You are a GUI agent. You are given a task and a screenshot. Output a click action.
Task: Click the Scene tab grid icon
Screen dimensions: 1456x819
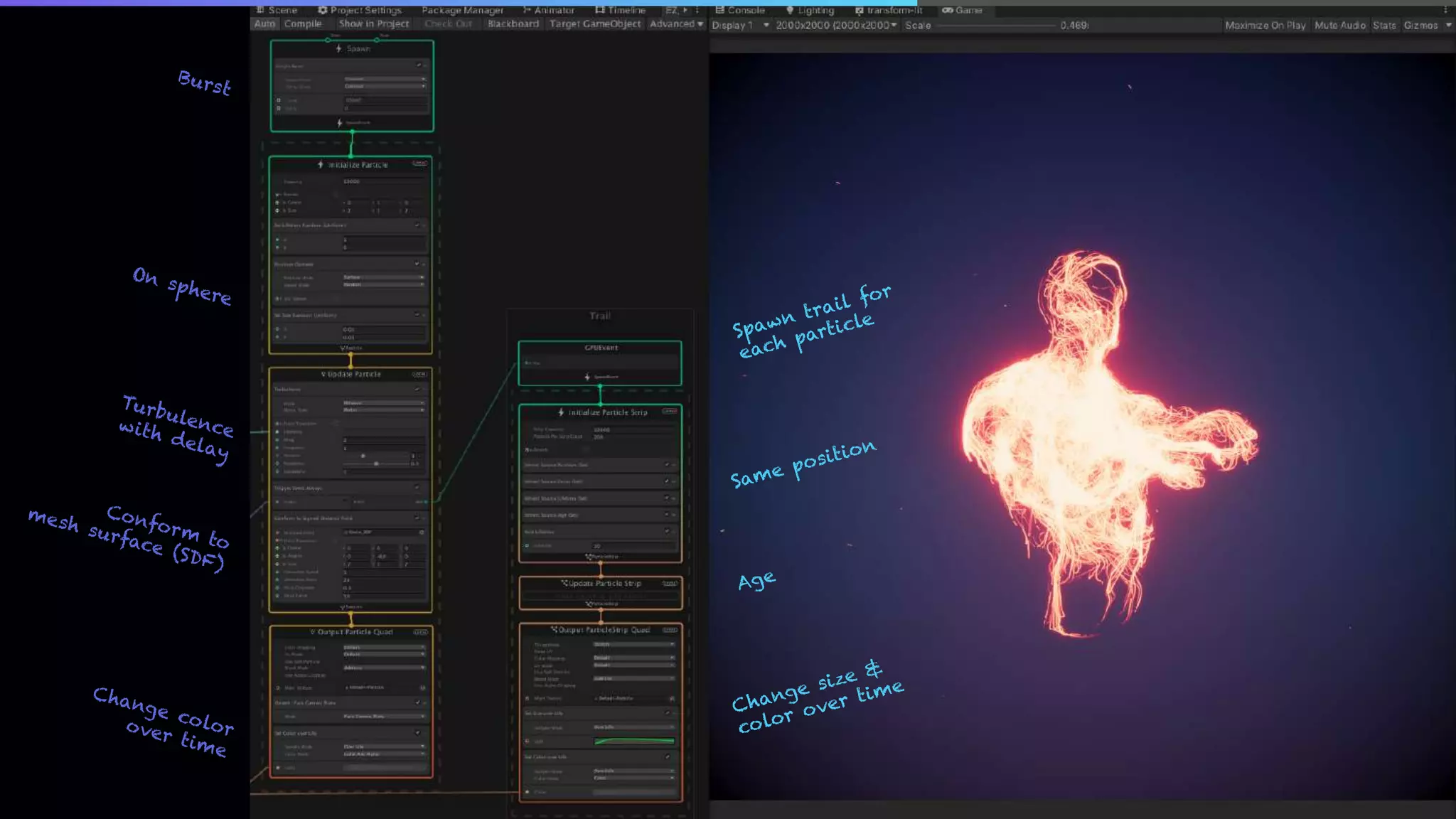tap(260, 10)
